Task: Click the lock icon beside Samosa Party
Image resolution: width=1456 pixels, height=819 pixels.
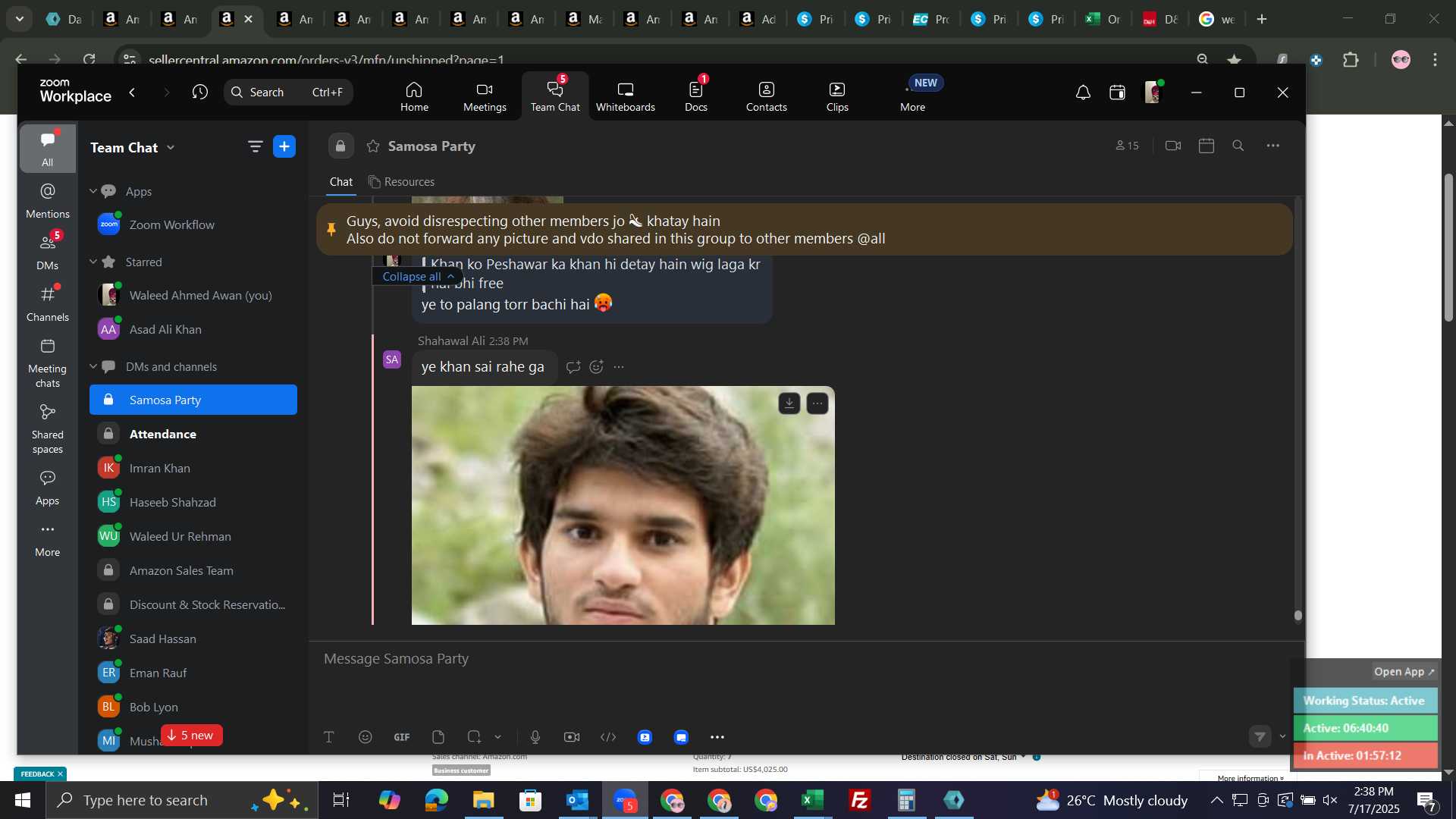Action: tap(340, 146)
